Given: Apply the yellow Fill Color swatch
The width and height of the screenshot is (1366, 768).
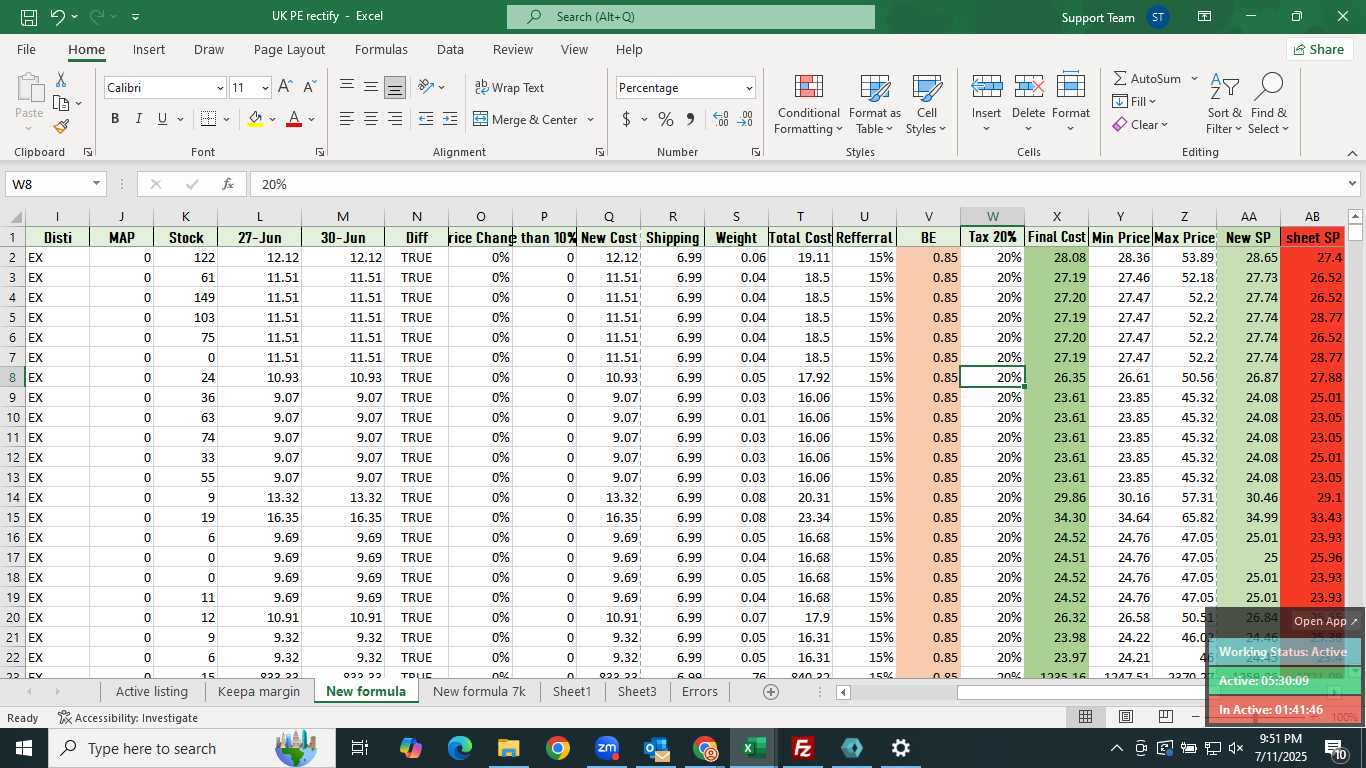Looking at the screenshot, I should (x=255, y=119).
